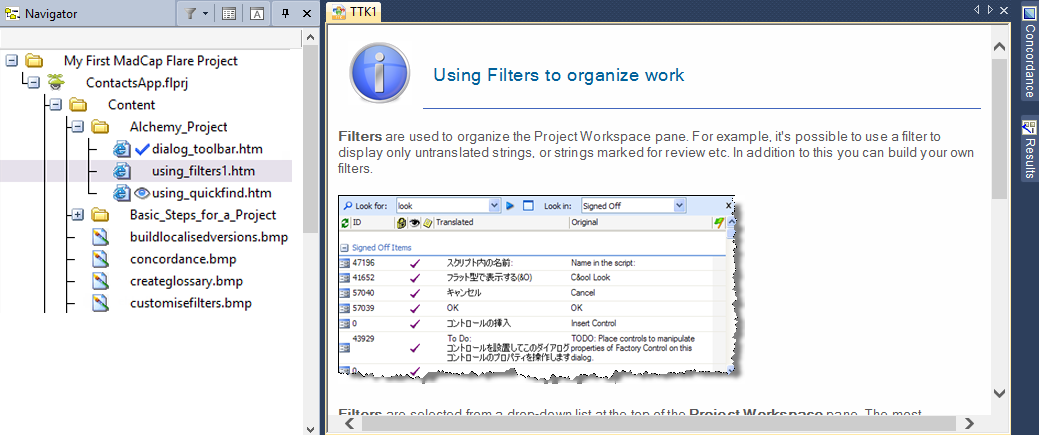
Task: Click the Concordance side panel icon
Action: (x=1029, y=13)
